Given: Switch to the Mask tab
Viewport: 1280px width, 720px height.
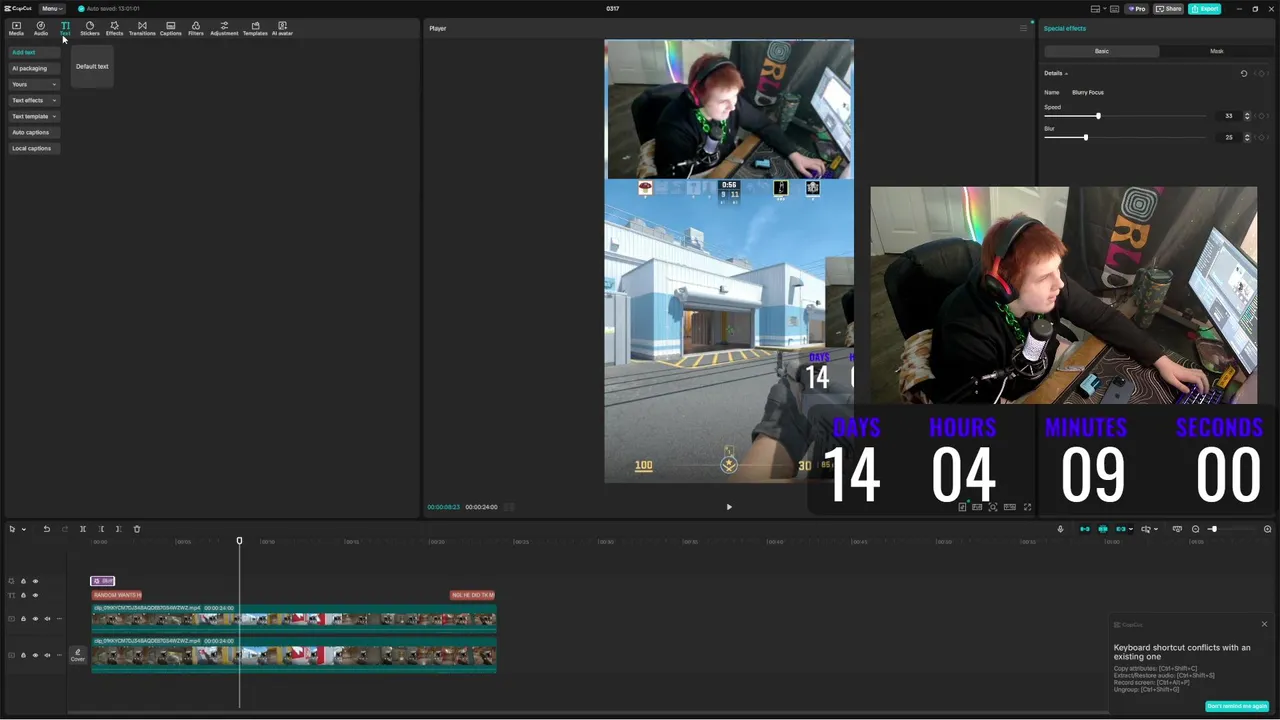Looking at the screenshot, I should tap(1216, 51).
